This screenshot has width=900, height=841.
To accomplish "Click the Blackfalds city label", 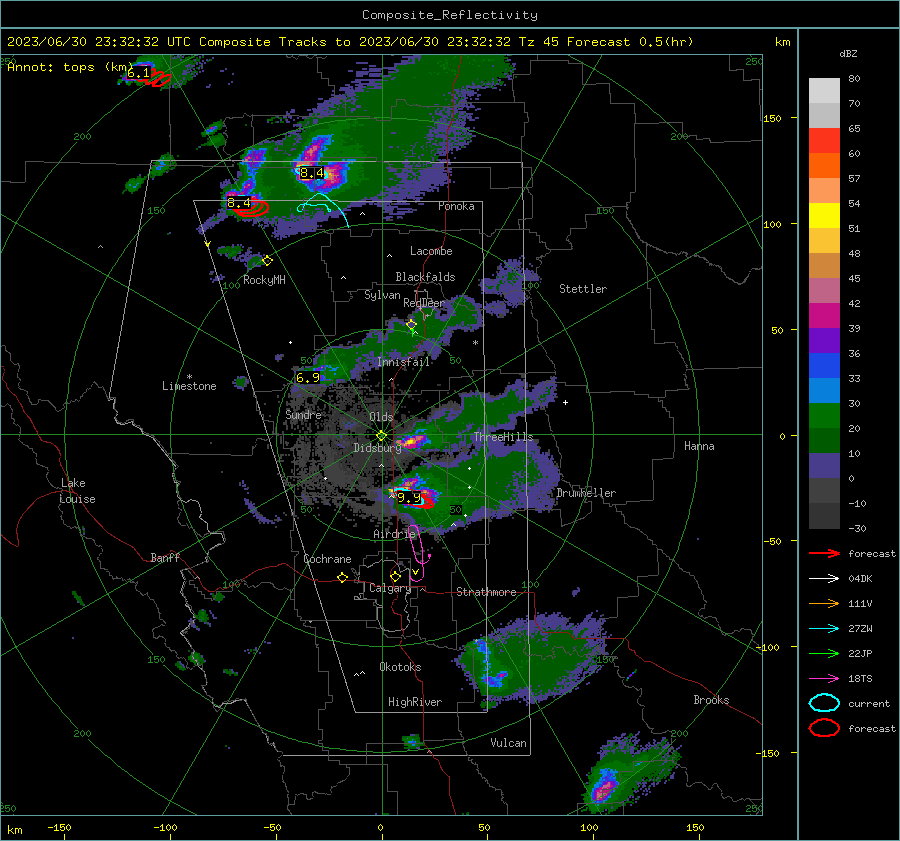I will click(x=425, y=277).
